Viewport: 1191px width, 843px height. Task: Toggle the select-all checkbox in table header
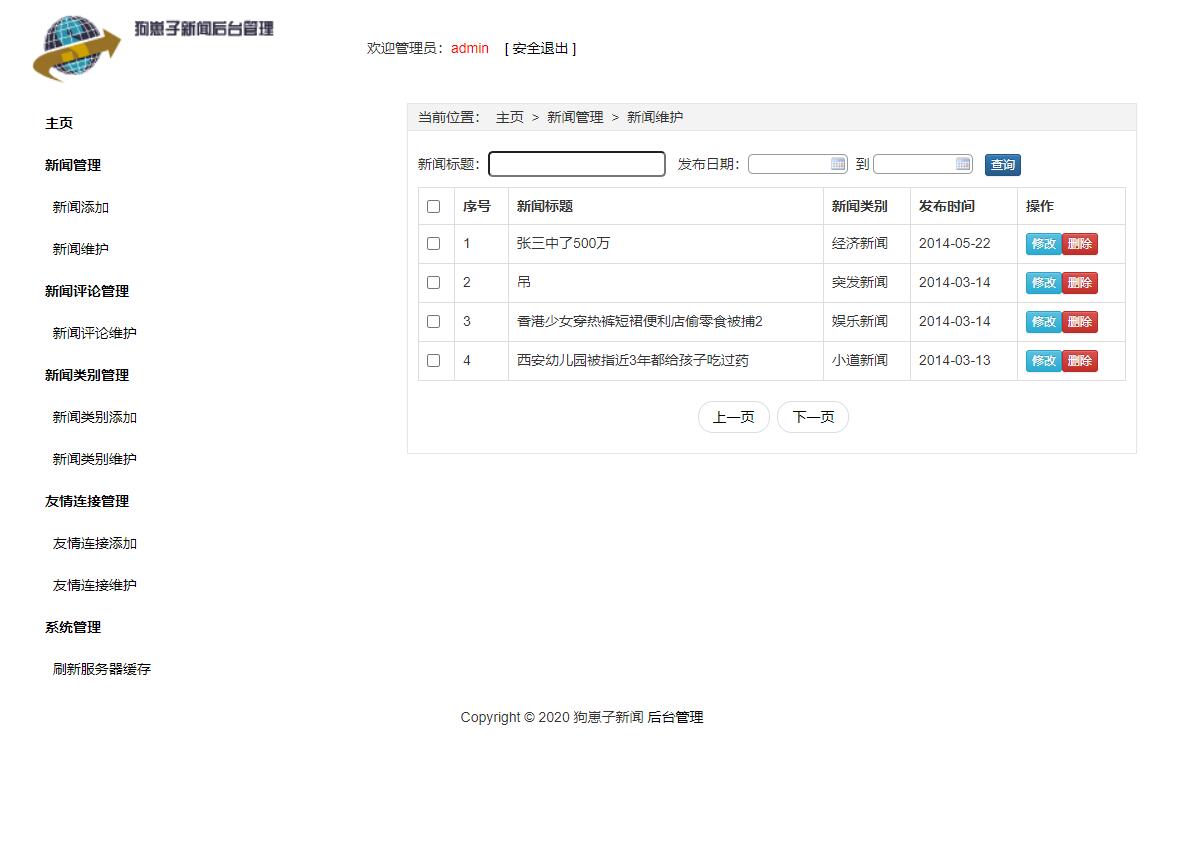pyautogui.click(x=435, y=206)
